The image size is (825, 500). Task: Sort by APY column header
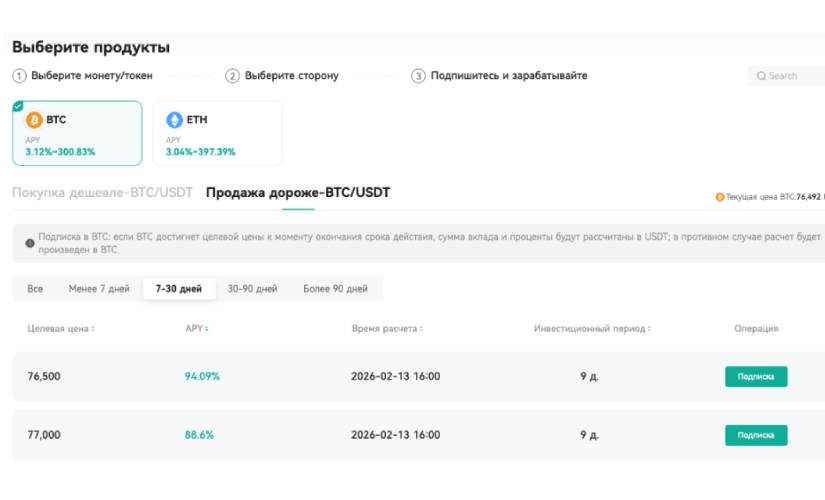click(197, 329)
